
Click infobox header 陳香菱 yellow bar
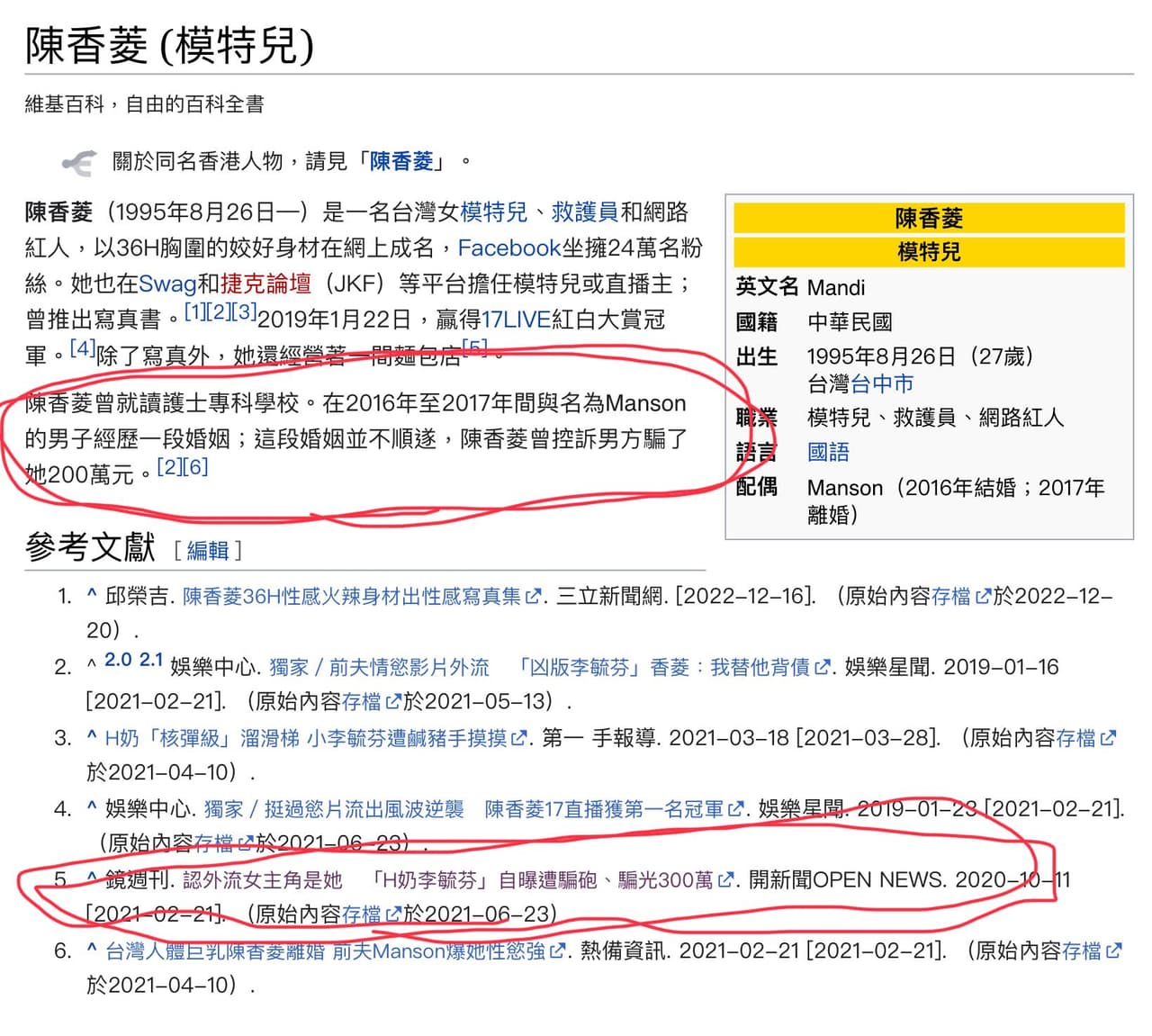click(929, 218)
